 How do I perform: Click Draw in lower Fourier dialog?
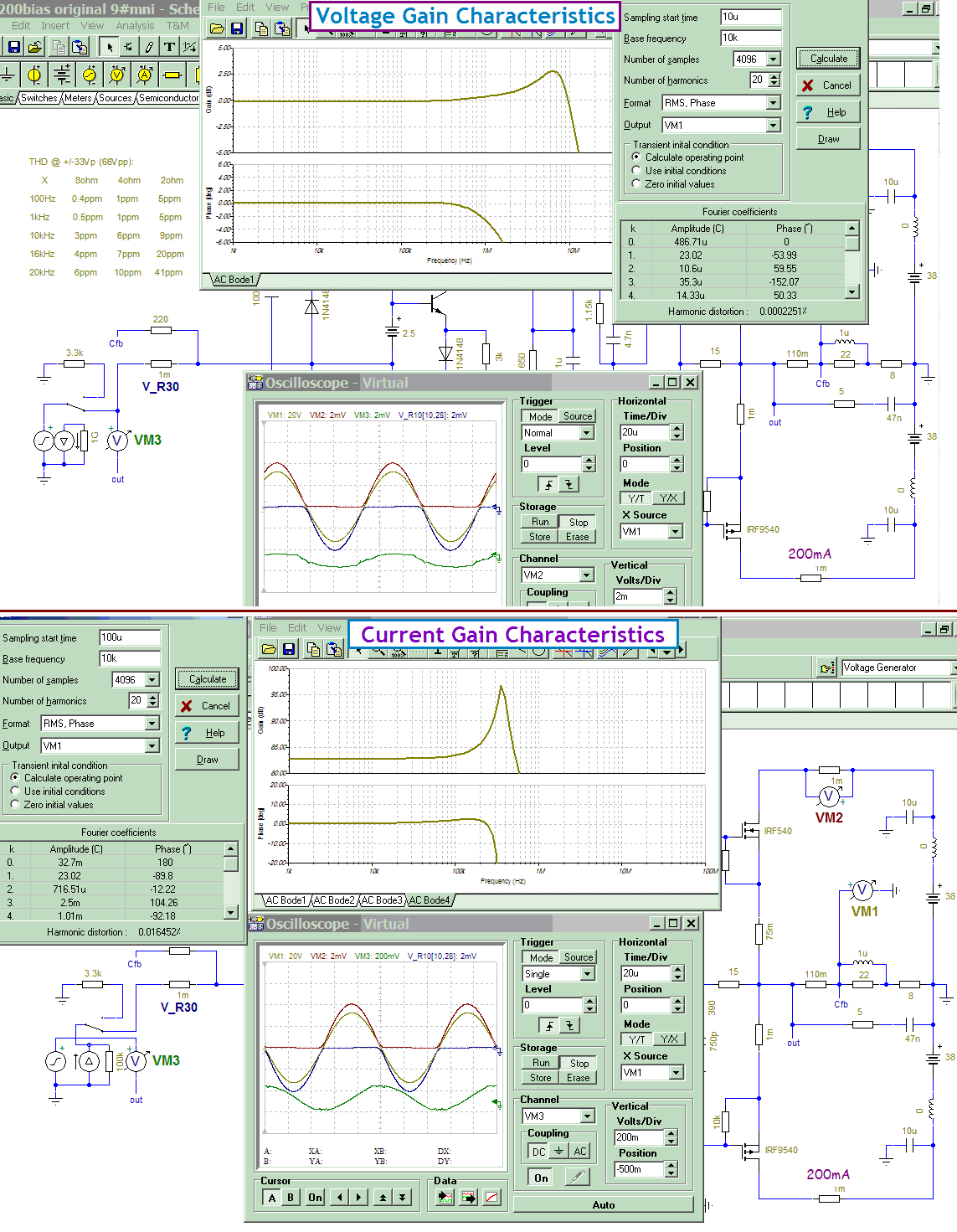point(208,760)
